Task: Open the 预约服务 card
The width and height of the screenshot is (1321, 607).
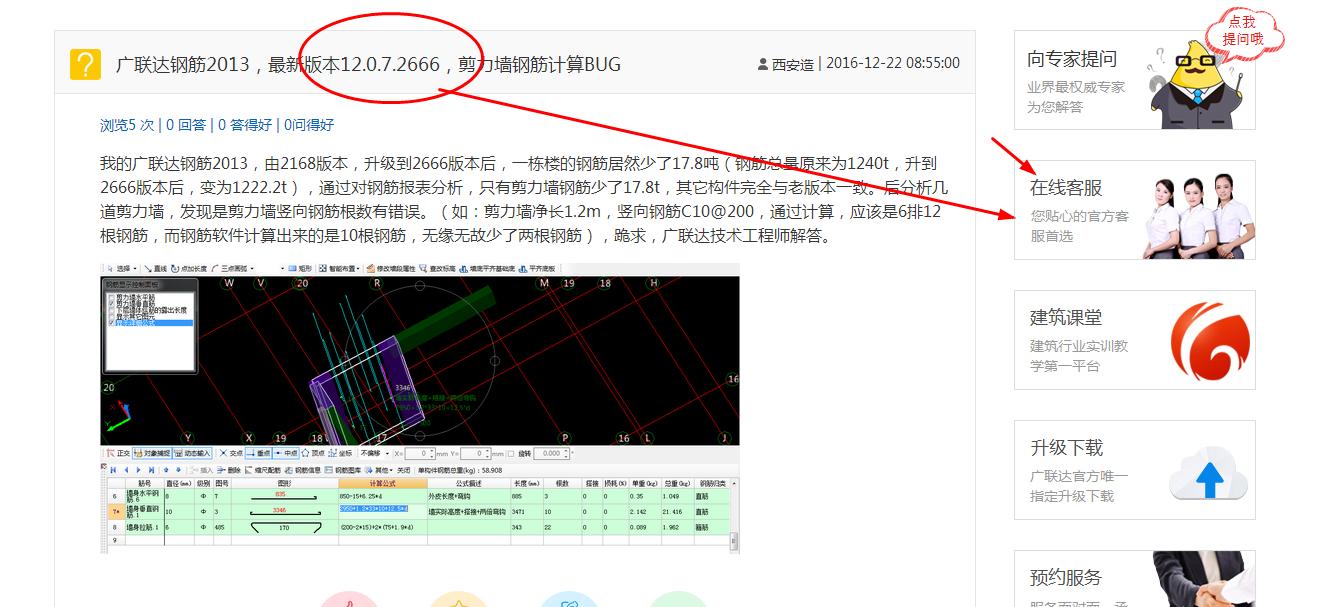Action: [1134, 578]
